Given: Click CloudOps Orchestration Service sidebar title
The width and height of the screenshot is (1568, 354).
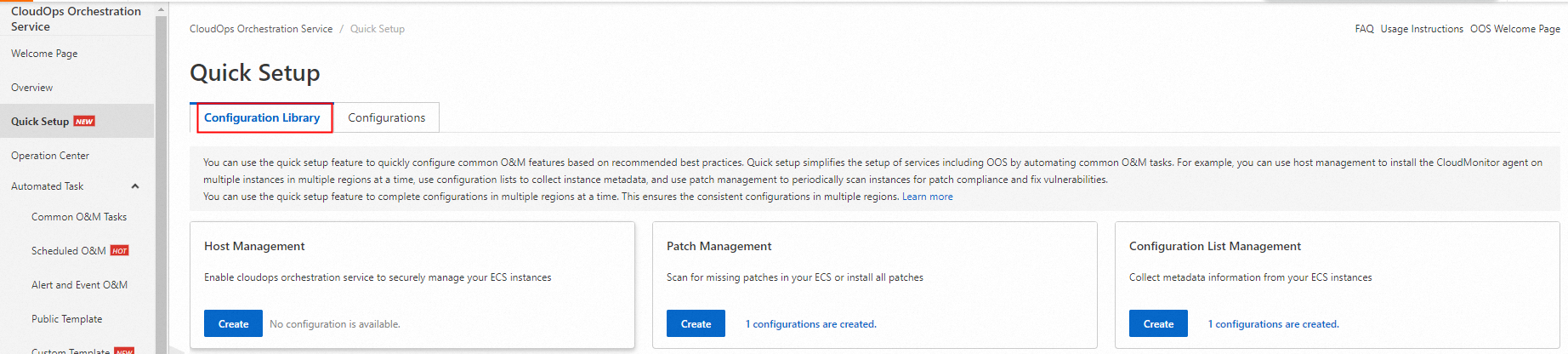Looking at the screenshot, I should (76, 19).
